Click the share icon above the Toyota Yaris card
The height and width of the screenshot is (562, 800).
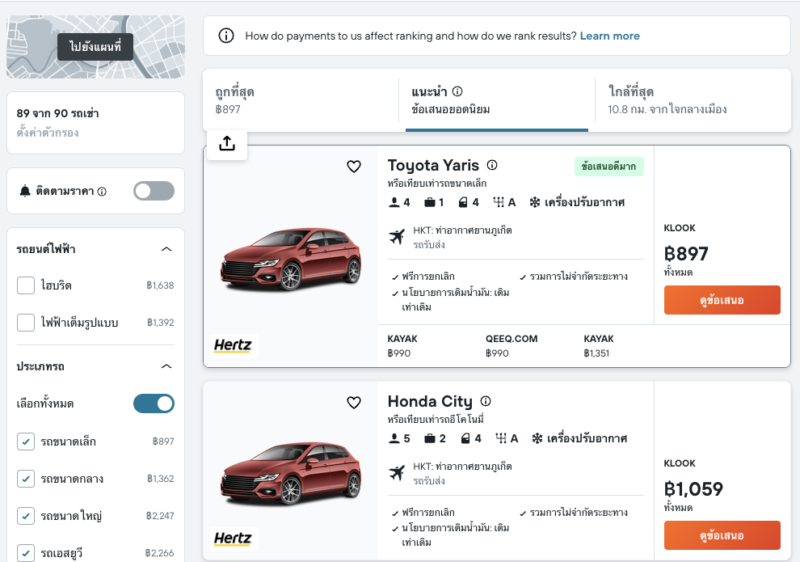click(x=227, y=144)
